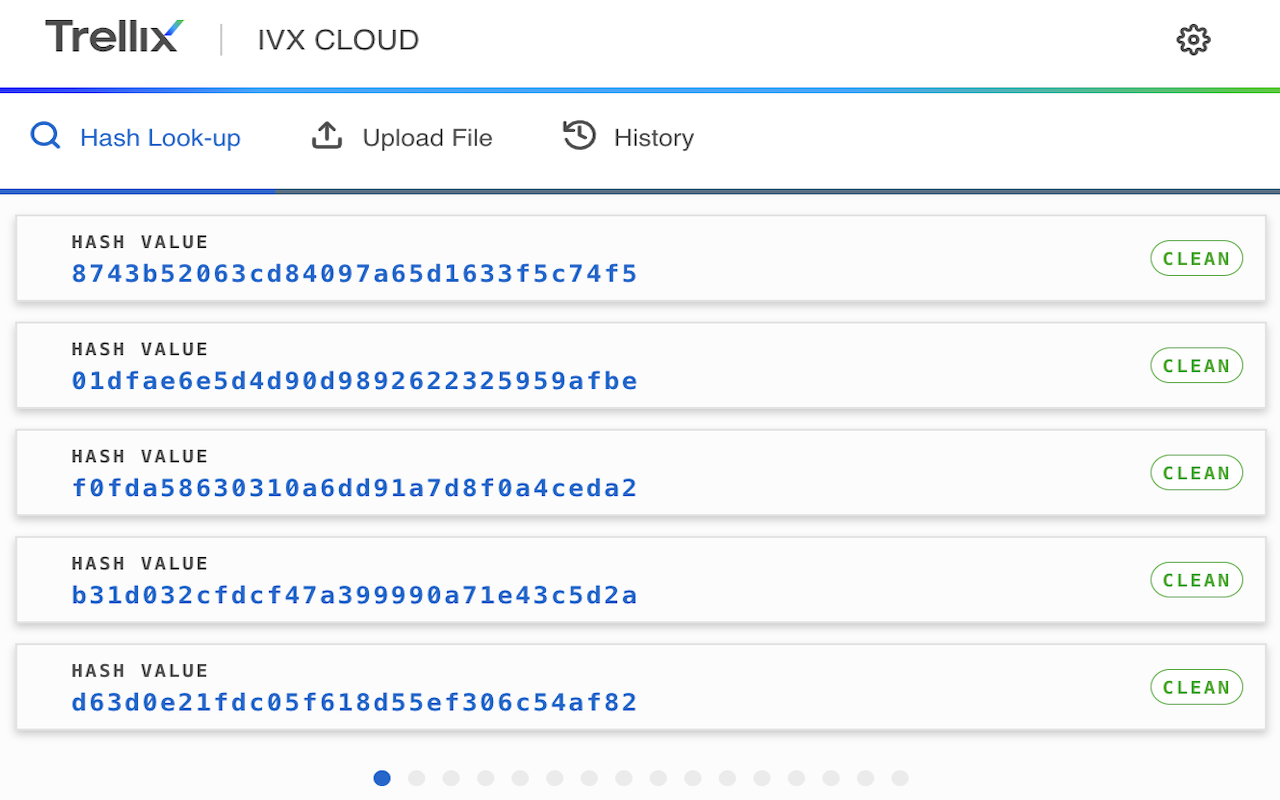Viewport: 1280px width, 800px height.
Task: Jump to the third pagination dot
Action: click(x=451, y=778)
